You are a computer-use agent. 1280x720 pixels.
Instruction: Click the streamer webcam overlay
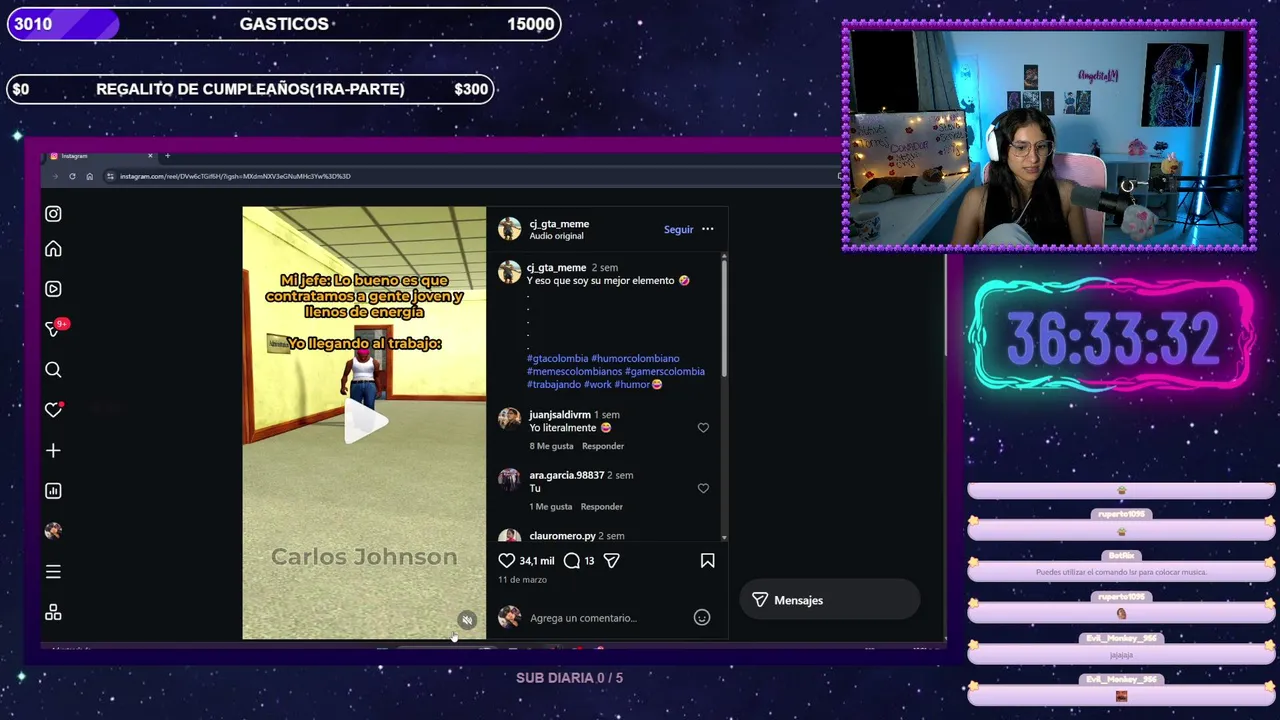1049,135
